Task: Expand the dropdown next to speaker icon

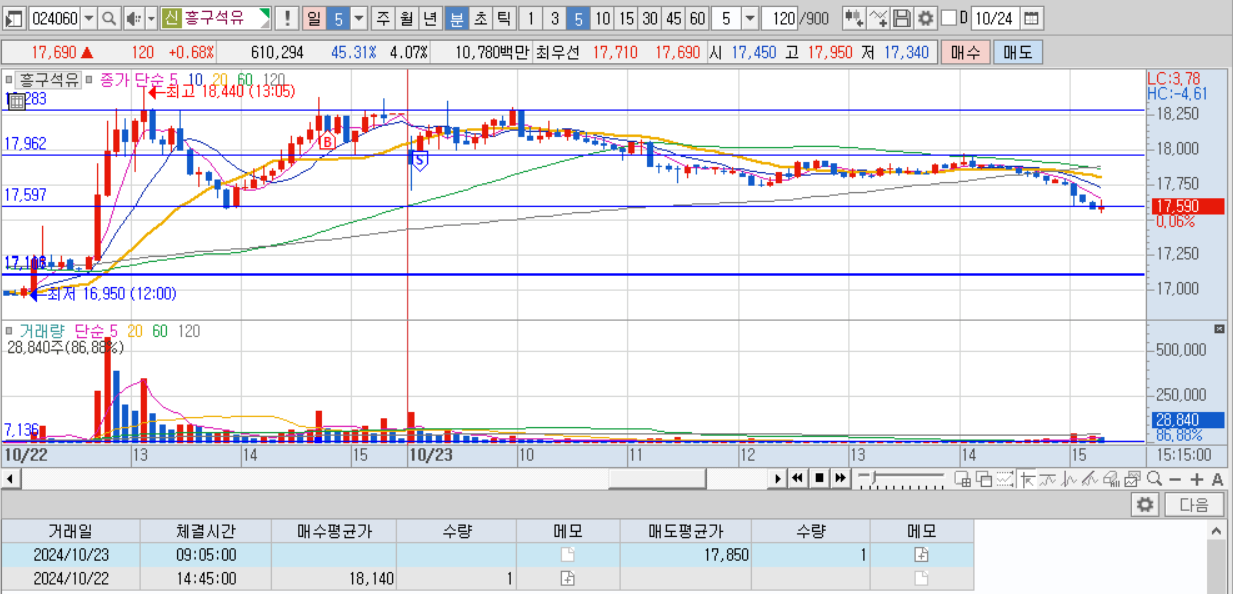Action: point(151,18)
